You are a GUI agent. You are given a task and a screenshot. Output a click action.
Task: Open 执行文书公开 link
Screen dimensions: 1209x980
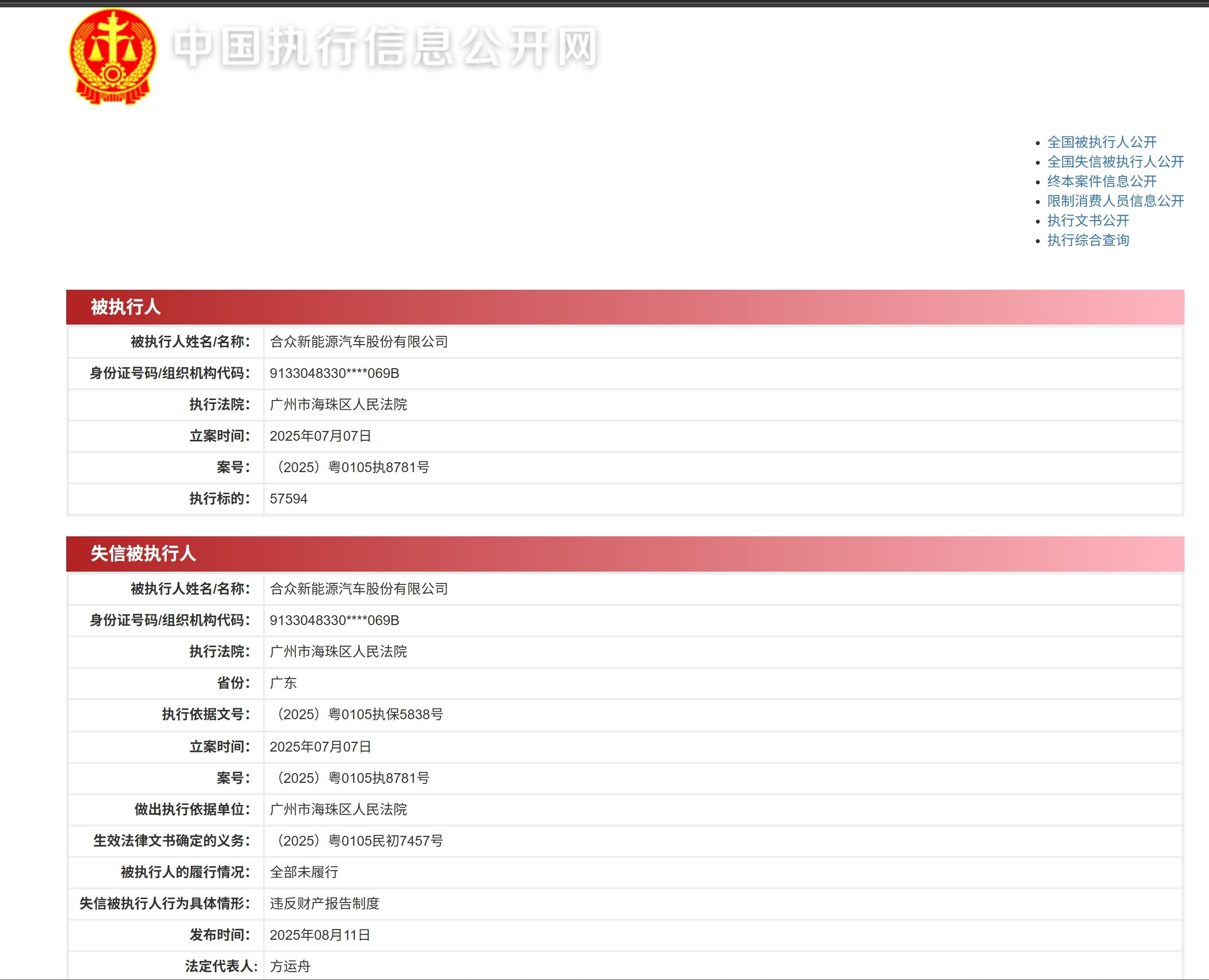click(1088, 220)
